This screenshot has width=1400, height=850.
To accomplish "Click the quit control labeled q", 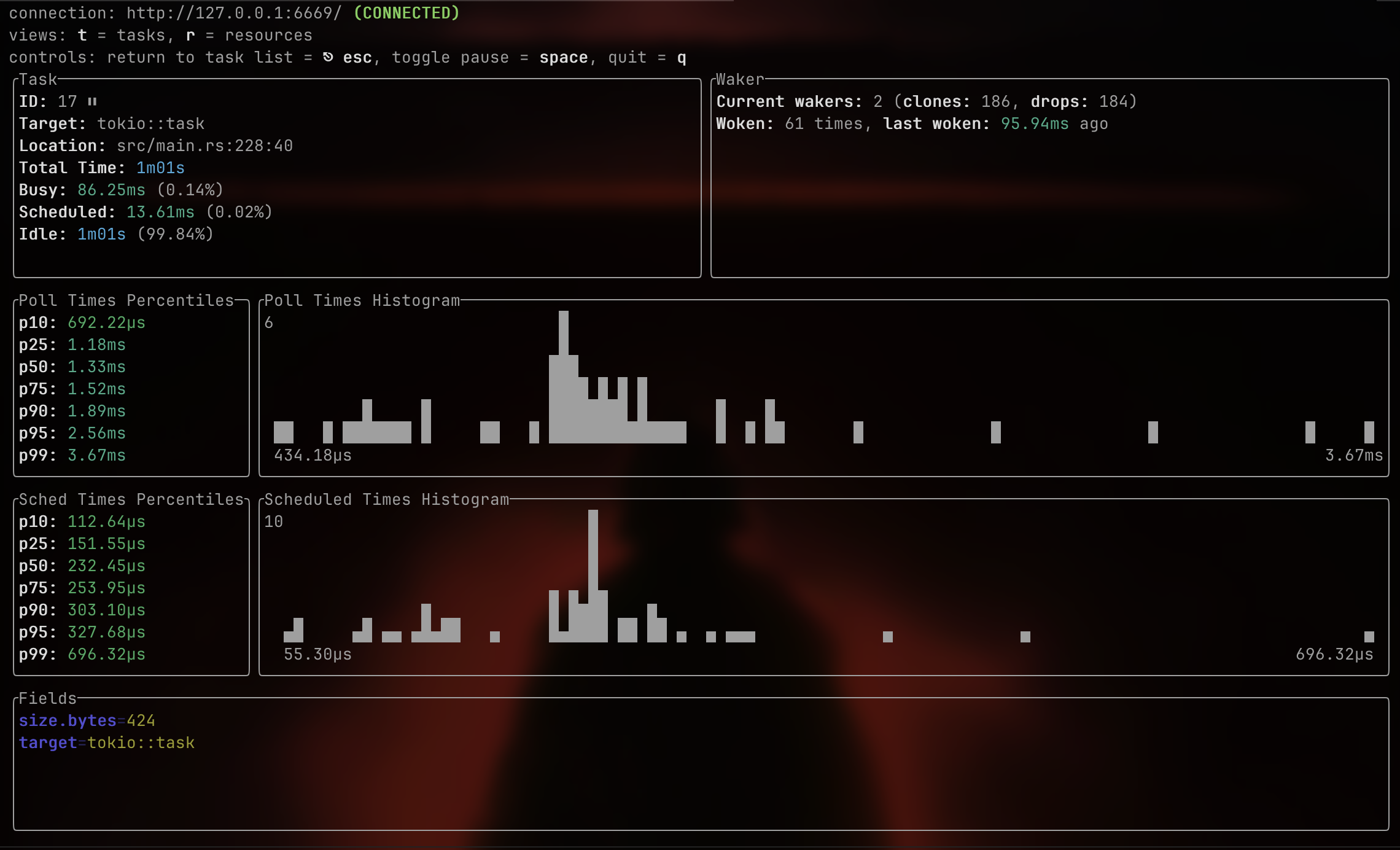I will click(680, 57).
